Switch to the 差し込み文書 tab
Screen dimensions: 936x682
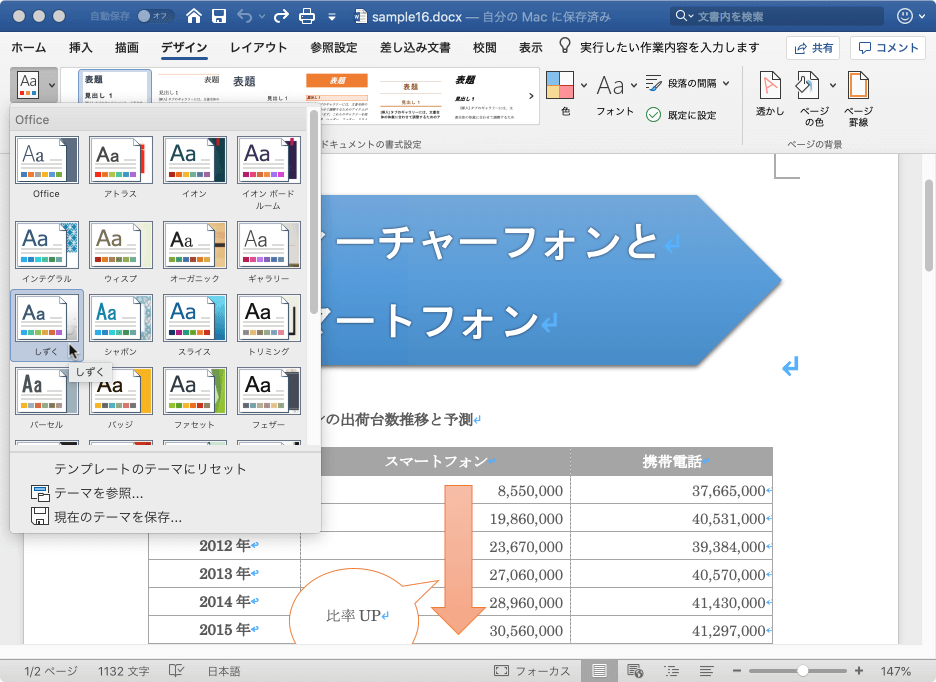[x=415, y=47]
